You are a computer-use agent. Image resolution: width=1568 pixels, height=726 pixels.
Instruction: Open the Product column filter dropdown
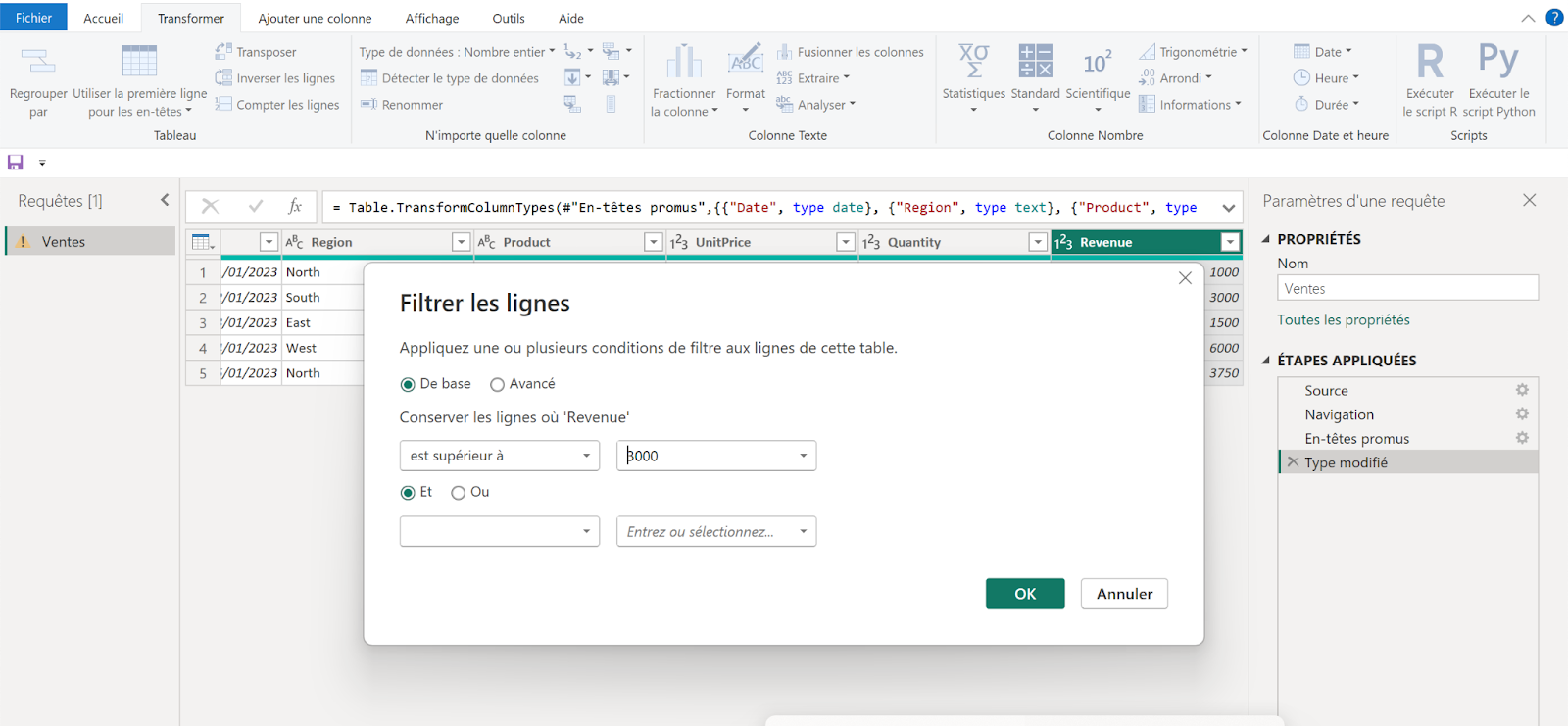tap(654, 242)
